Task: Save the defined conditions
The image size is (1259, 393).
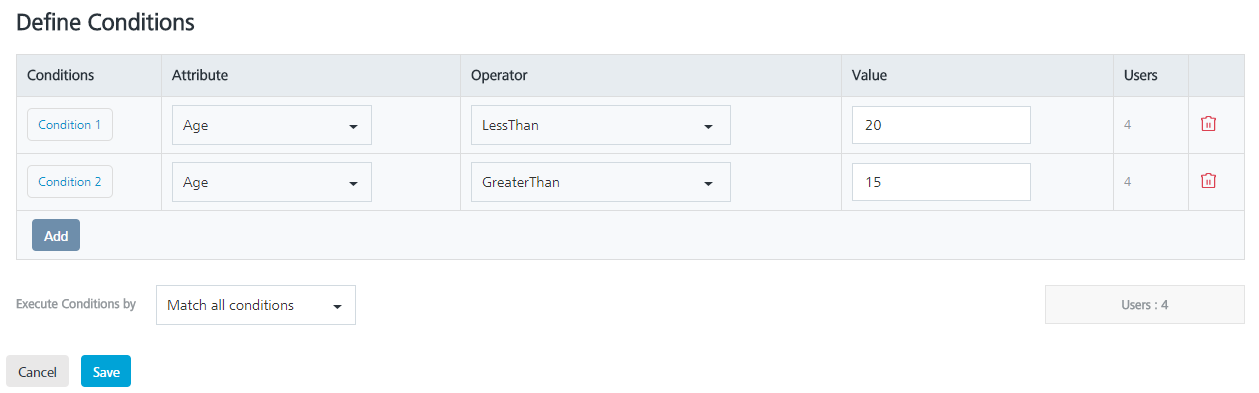Action: pos(106,371)
